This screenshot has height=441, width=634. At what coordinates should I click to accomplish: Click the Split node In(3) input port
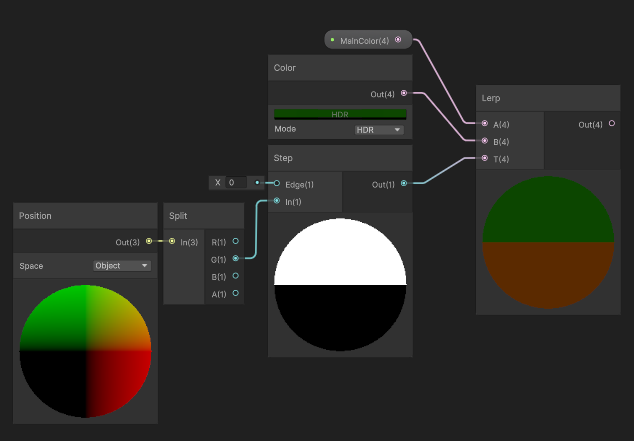tap(172, 241)
